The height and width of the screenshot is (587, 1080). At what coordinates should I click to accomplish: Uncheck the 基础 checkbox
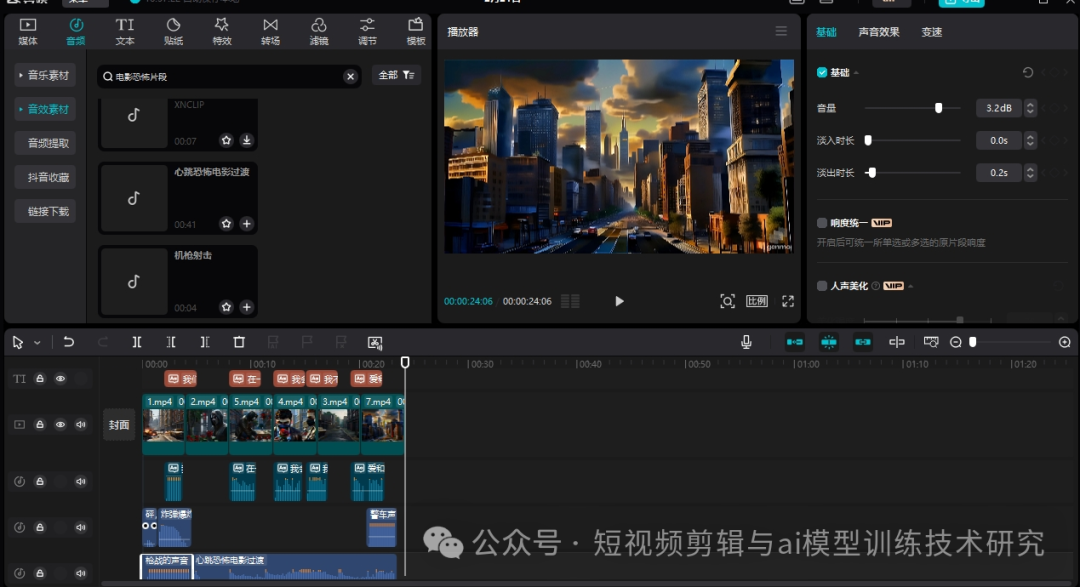822,72
